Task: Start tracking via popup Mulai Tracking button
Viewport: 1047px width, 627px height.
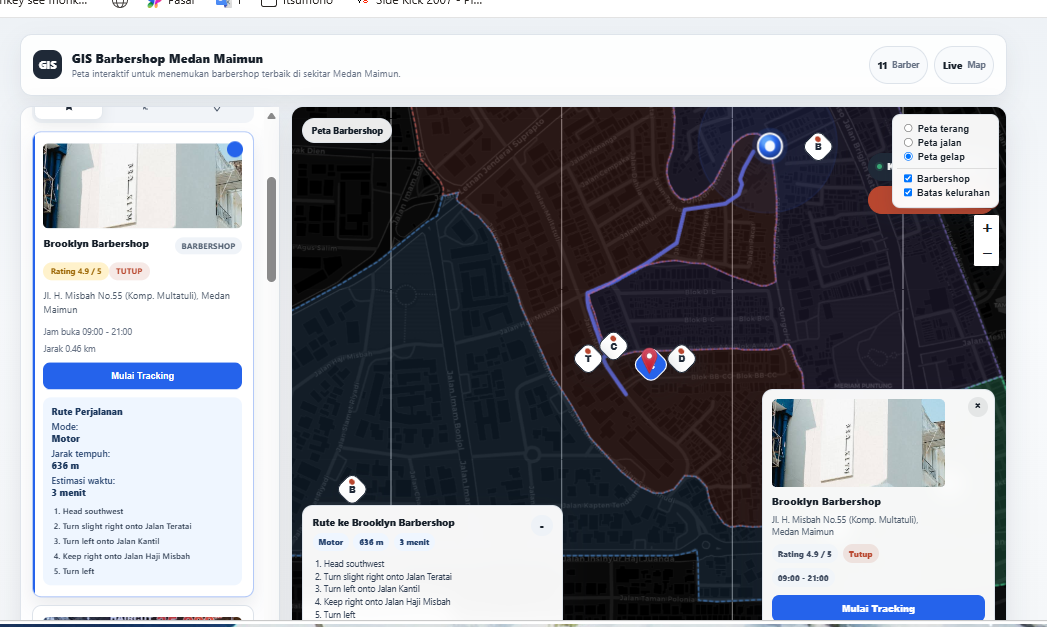Action: pyautogui.click(x=878, y=608)
